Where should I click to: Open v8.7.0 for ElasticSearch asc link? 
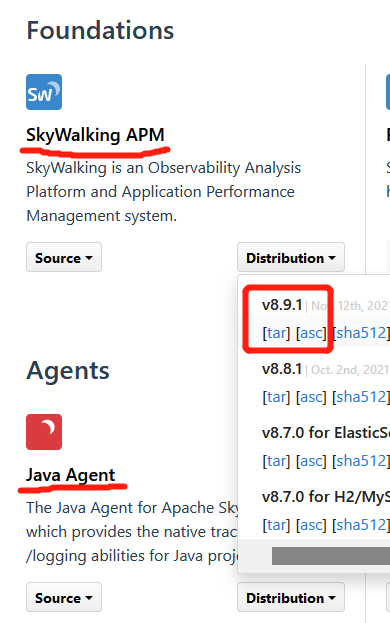[x=311, y=461]
